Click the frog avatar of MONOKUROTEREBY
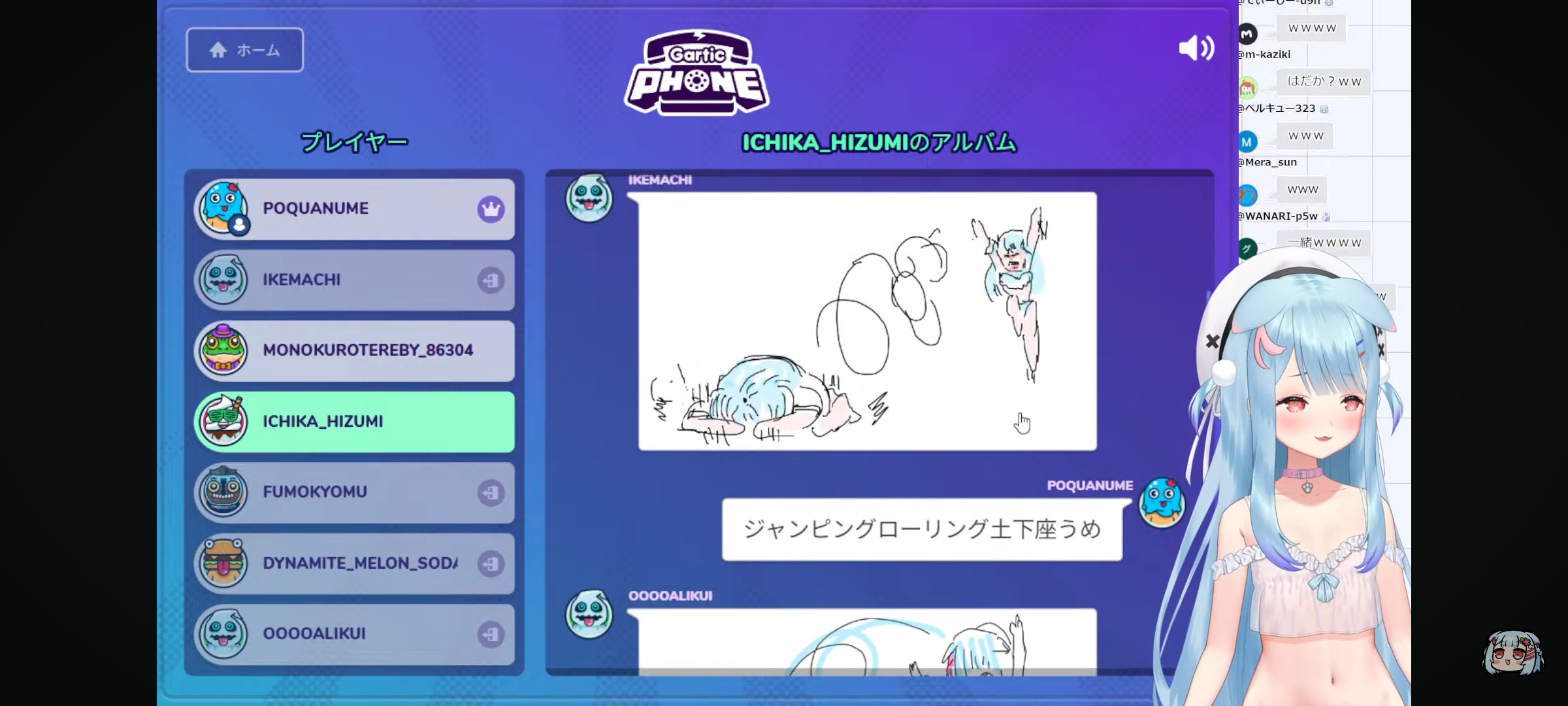This screenshot has width=1568, height=706. (x=223, y=350)
